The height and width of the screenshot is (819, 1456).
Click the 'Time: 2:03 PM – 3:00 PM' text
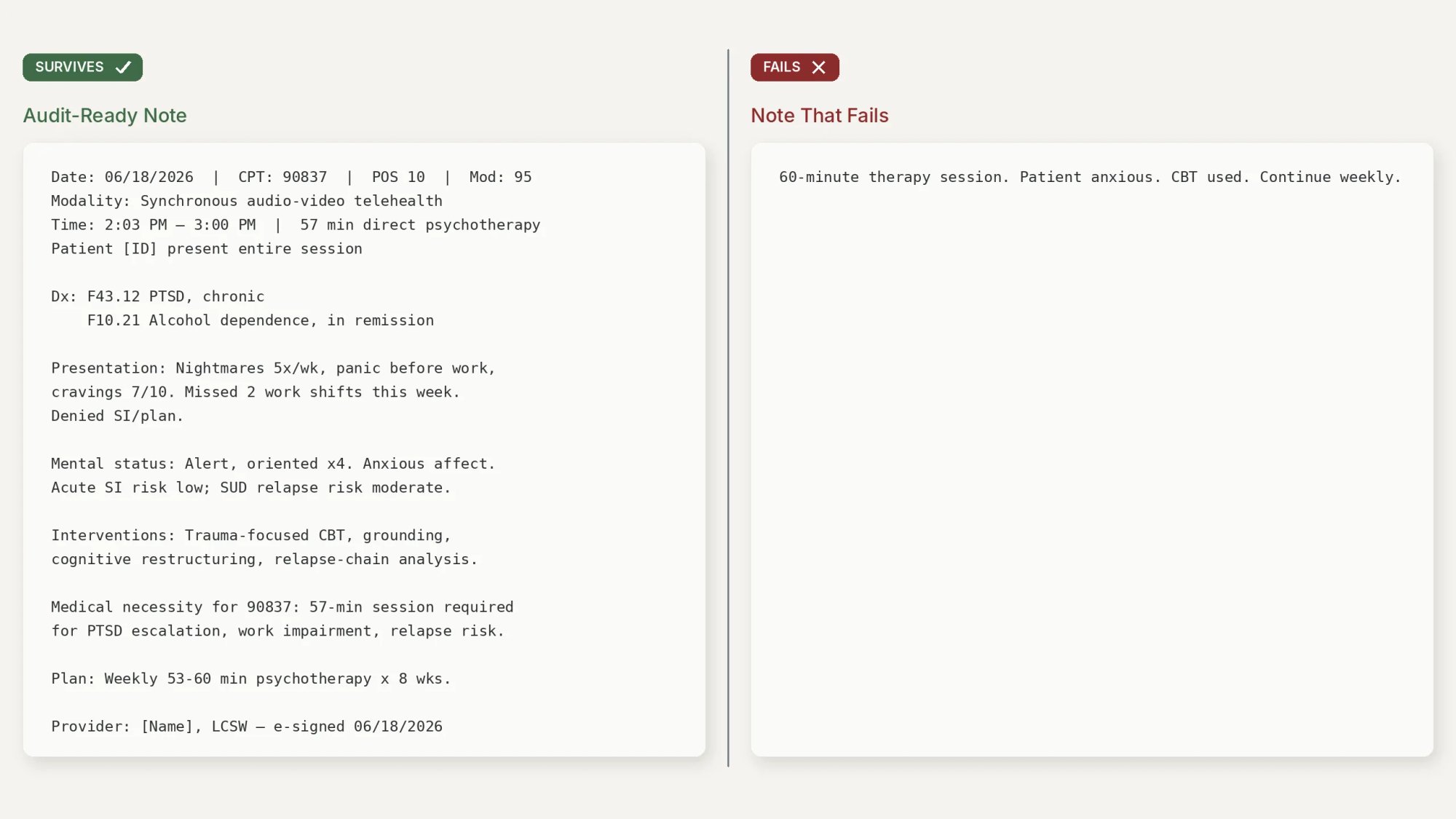click(x=154, y=225)
